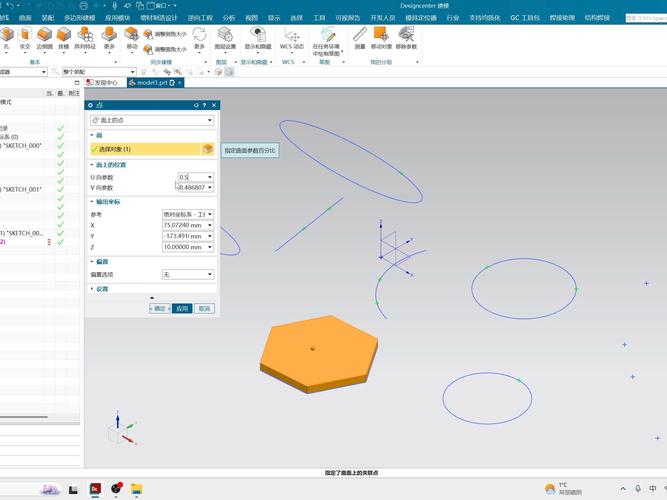
Task: Open the 整个装配 selection scope dropdown
Action: (99, 72)
